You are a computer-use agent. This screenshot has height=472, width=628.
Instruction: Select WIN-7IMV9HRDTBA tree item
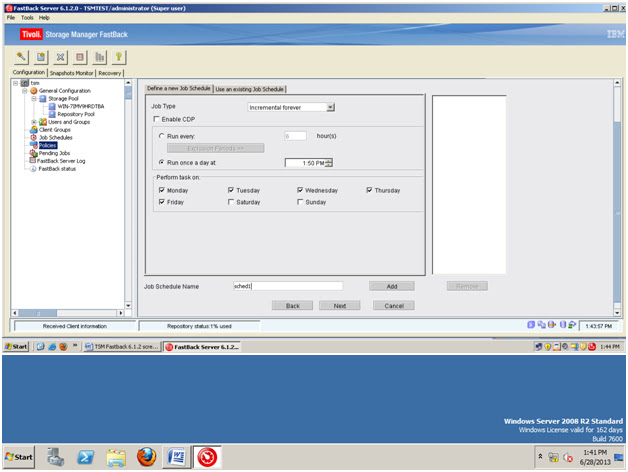[x=81, y=106]
